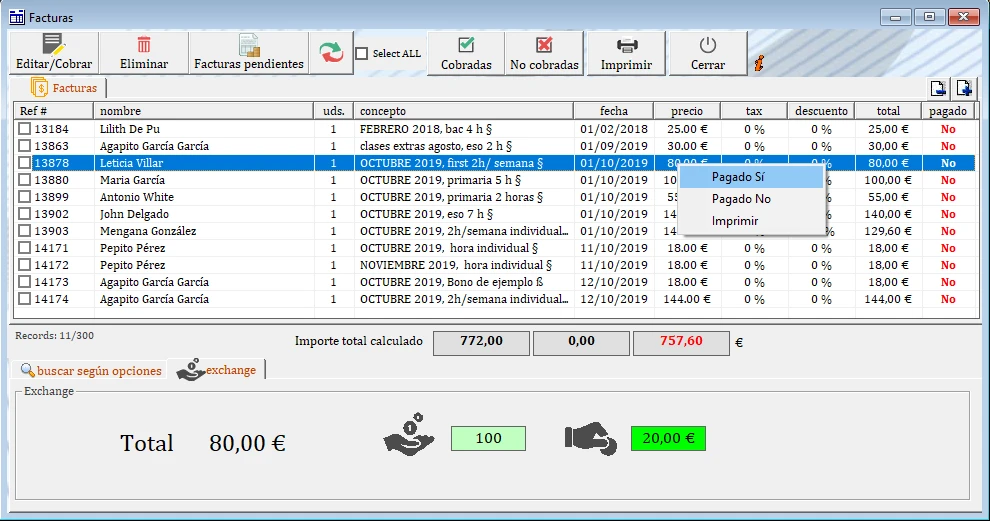Image resolution: width=990 pixels, height=521 pixels.
Task: Check the box for invoice 13902
Action: 24,214
